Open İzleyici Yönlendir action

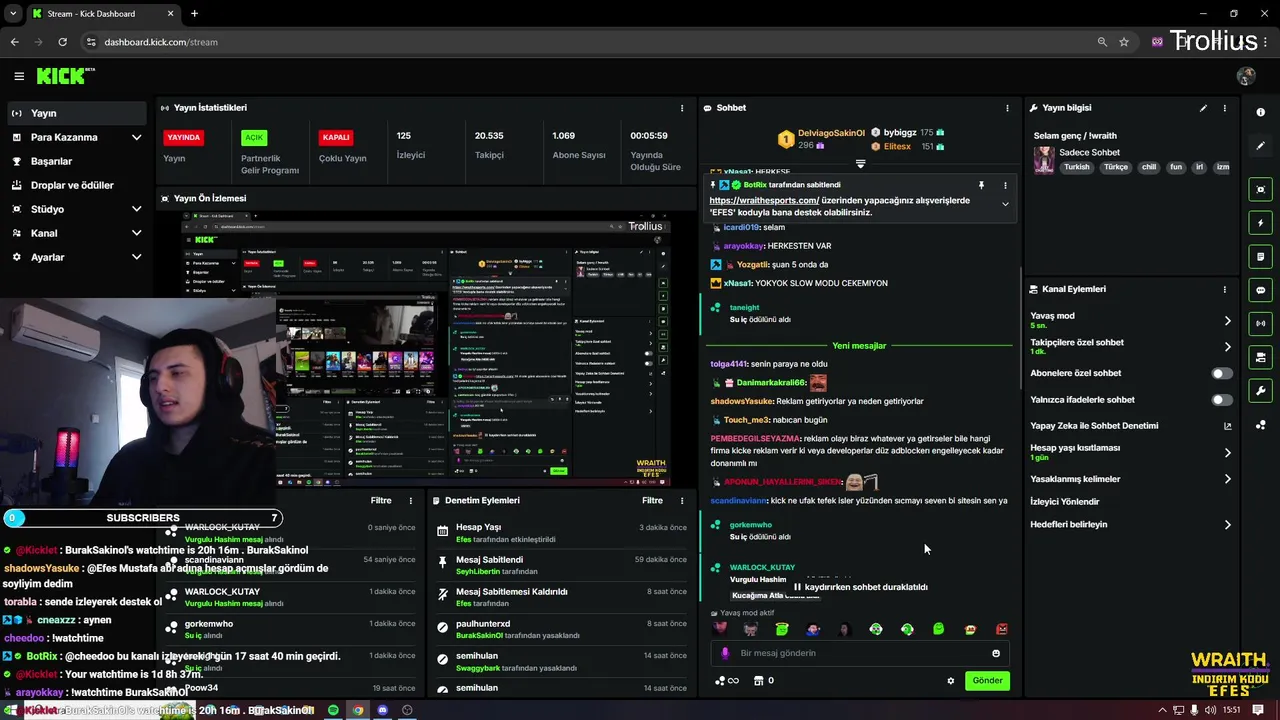coord(1065,502)
